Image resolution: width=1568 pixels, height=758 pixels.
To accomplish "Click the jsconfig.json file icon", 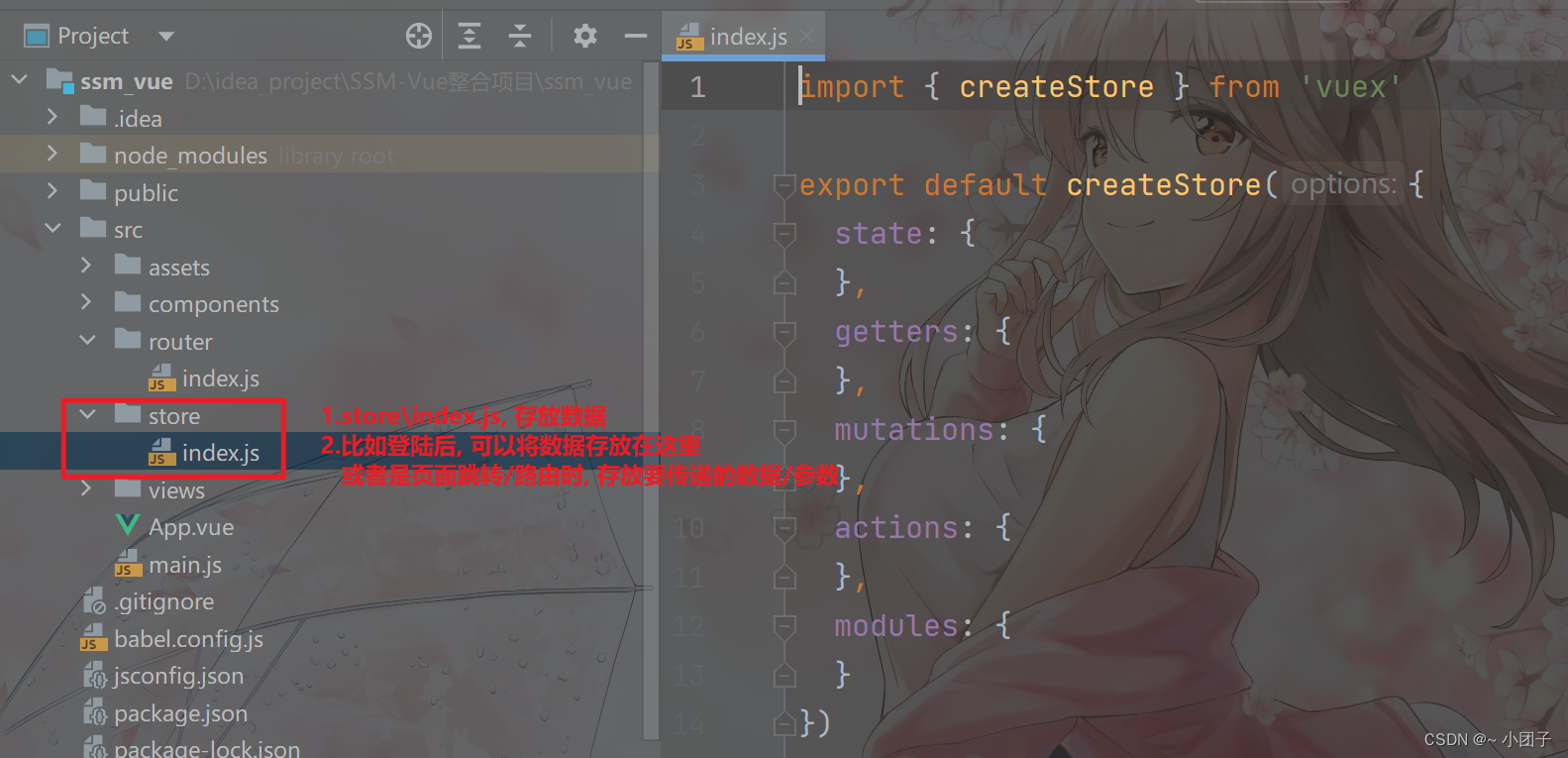I will [94, 675].
